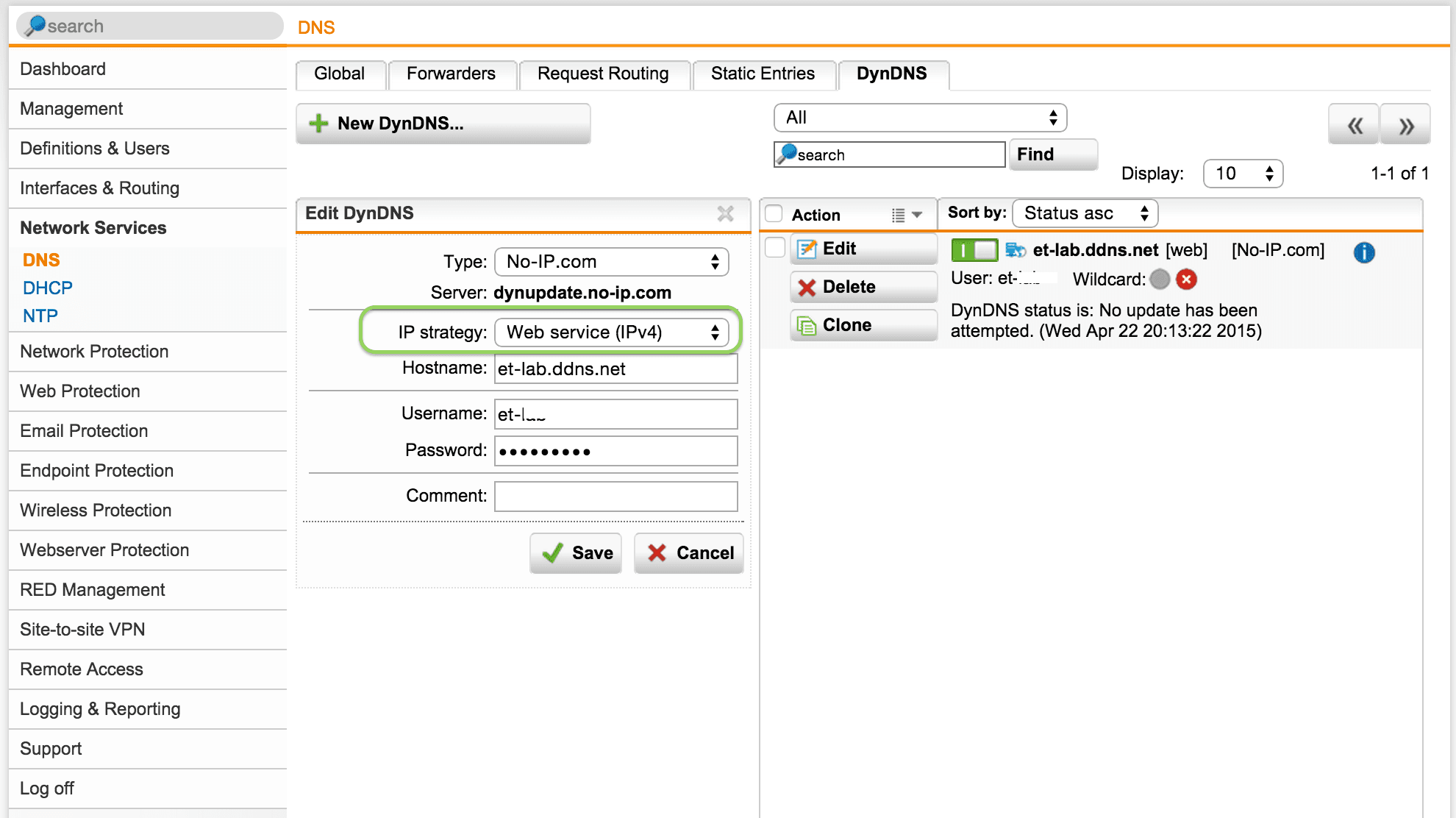Open the RED Management menu
Viewport: 1456px width, 818px height.
tap(148, 590)
